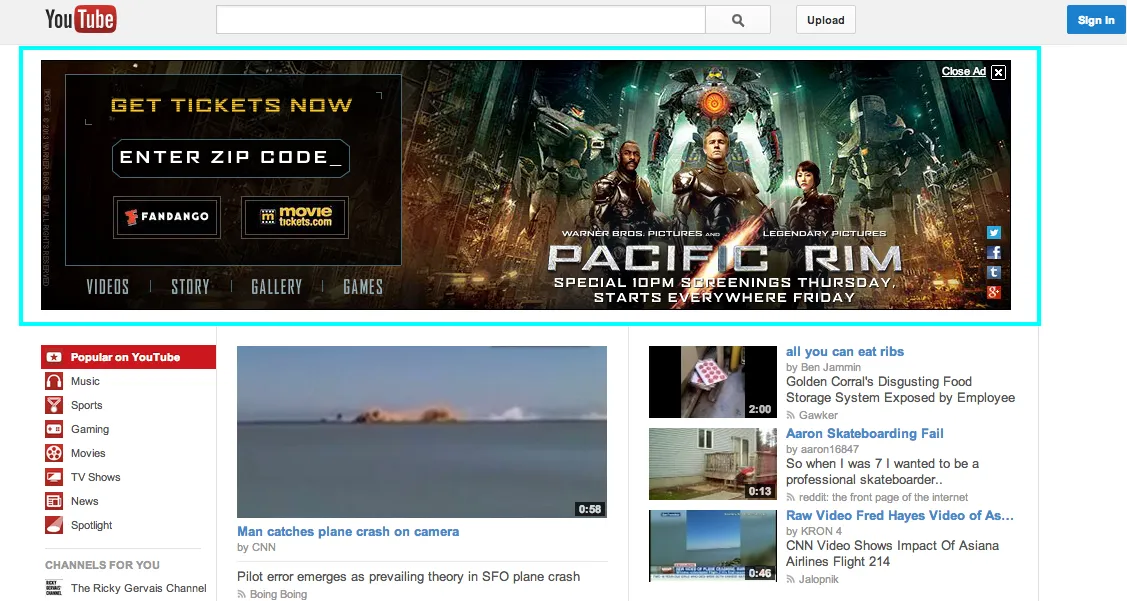Click the Upload button
This screenshot has height=601, width=1127.
click(x=825, y=20)
